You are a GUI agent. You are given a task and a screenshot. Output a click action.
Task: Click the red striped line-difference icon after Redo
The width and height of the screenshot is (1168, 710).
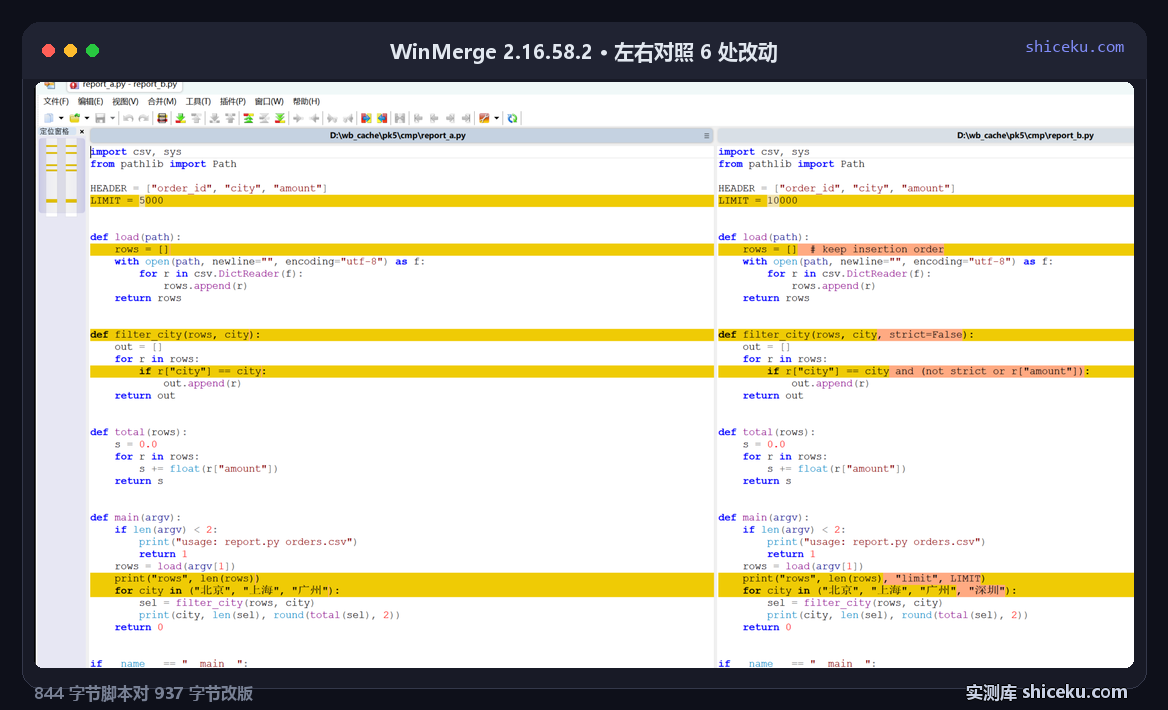(162, 118)
